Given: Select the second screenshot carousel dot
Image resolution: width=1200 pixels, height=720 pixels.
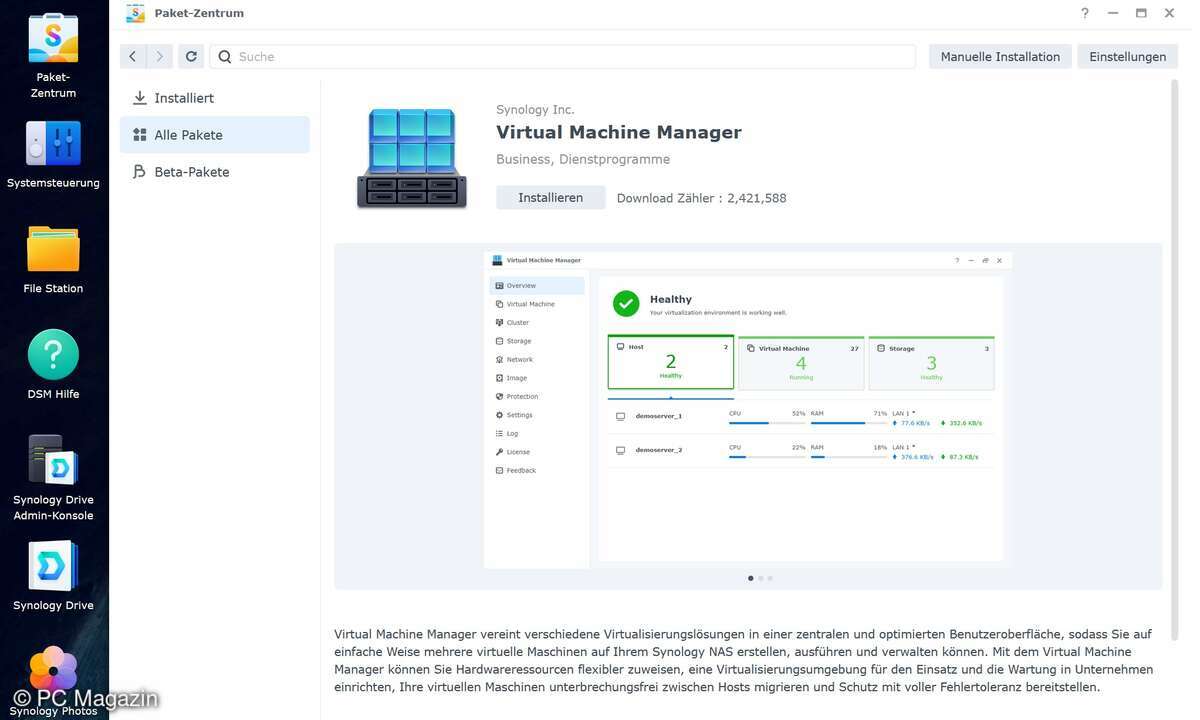Looking at the screenshot, I should [x=760, y=578].
